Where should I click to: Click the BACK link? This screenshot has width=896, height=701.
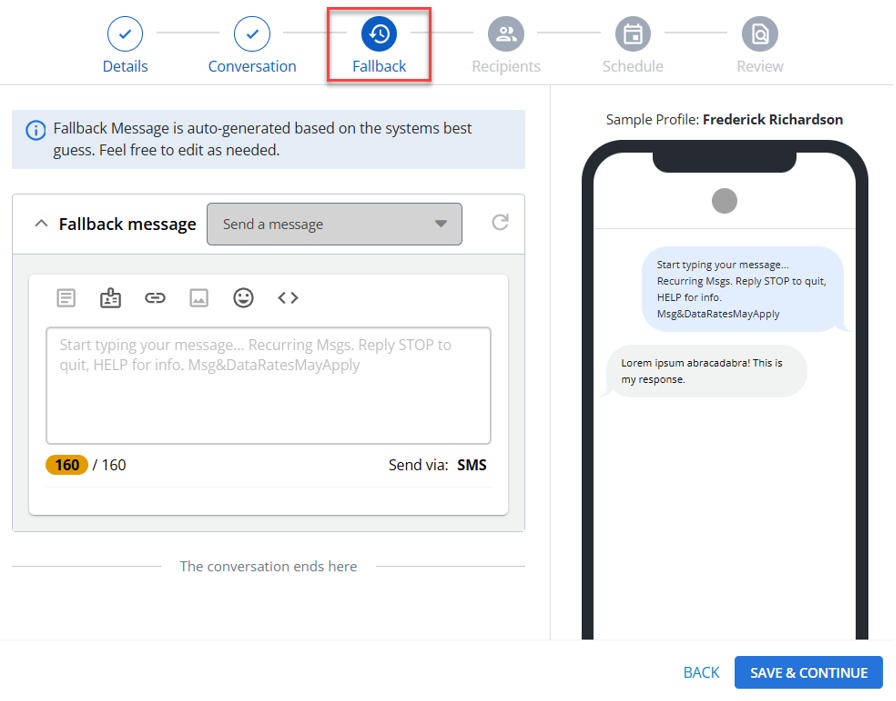(x=702, y=674)
